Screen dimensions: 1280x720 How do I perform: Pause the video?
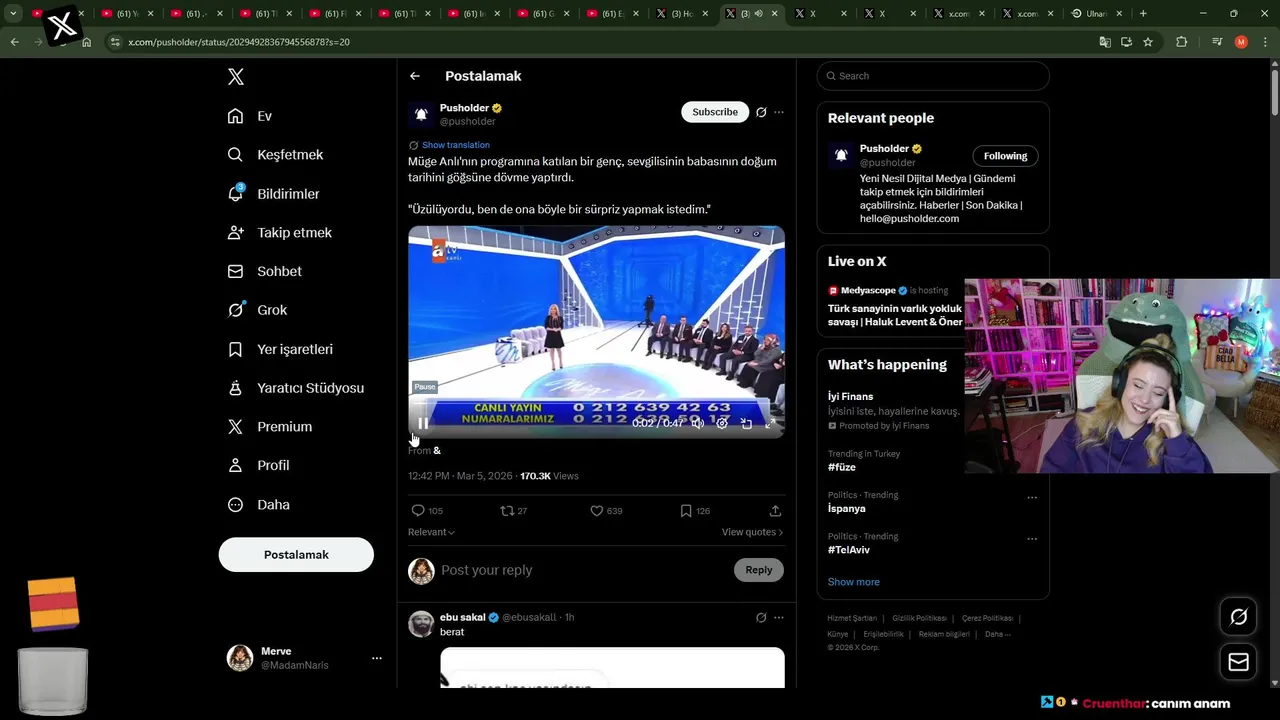423,423
